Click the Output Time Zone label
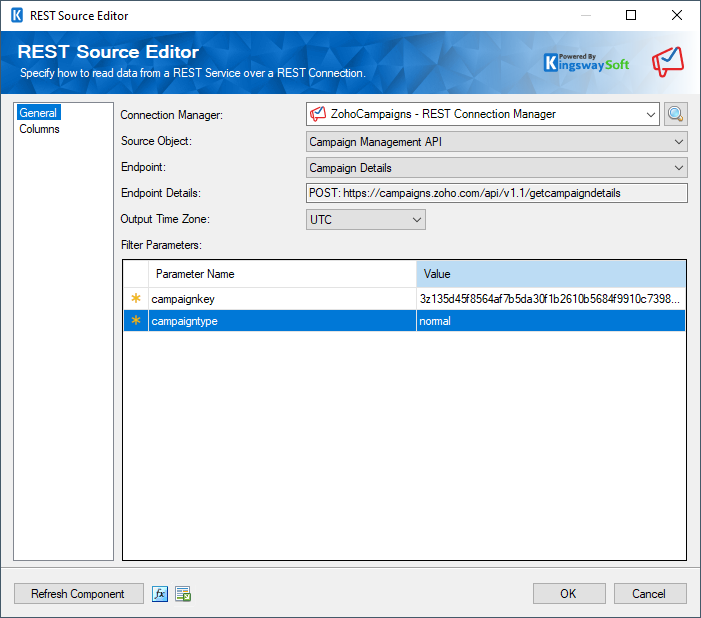The image size is (701, 618). click(x=165, y=219)
